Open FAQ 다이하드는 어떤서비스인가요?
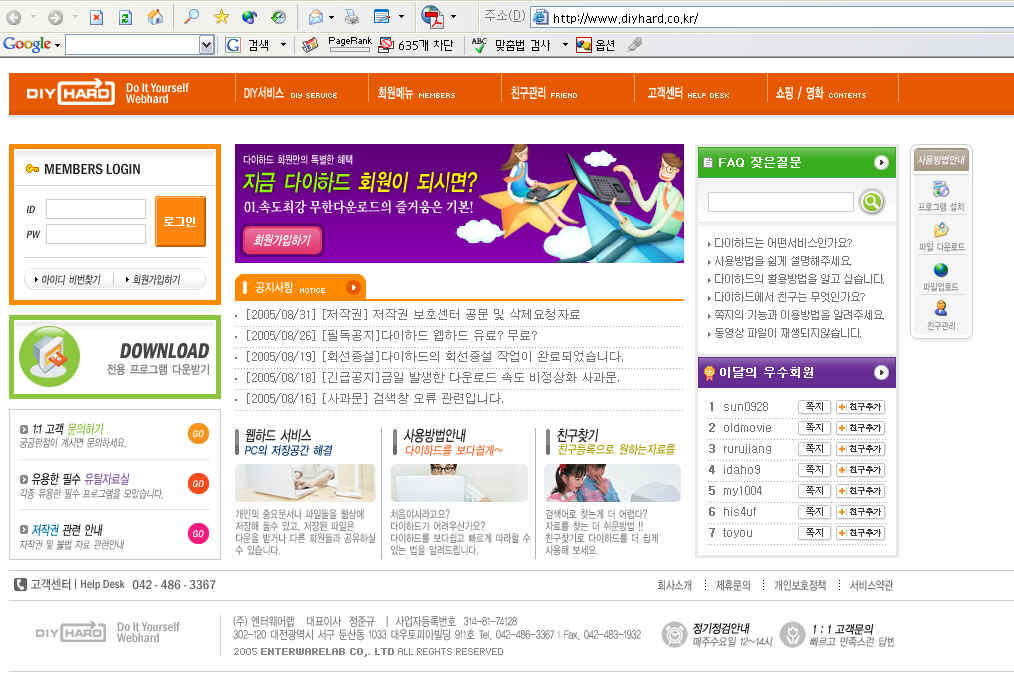This screenshot has height=680, width=1014. [783, 243]
